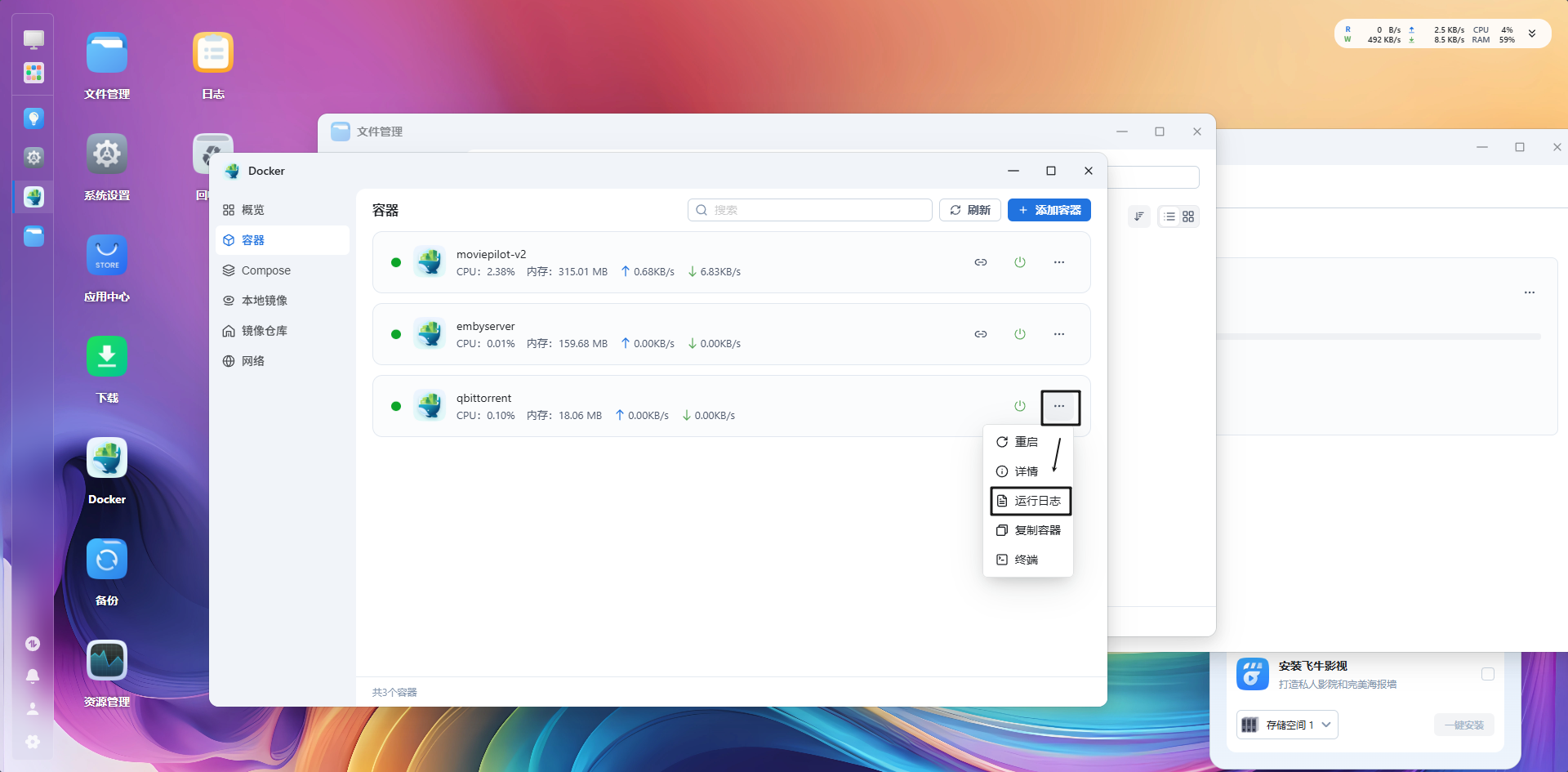Image resolution: width=1568 pixels, height=772 pixels.
Task: Click the 添加容器 button
Action: (x=1049, y=210)
